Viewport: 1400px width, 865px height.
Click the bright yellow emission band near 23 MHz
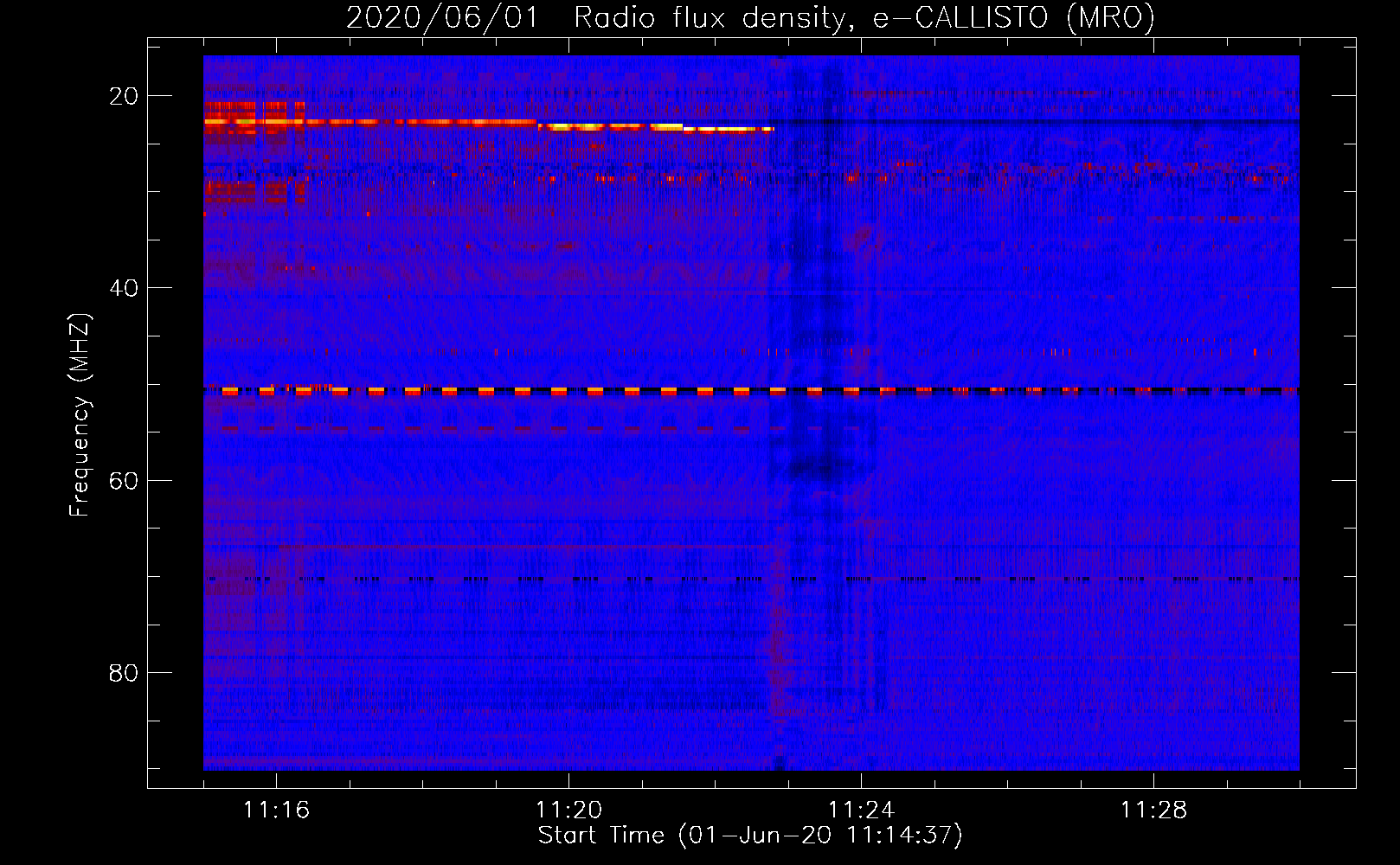coord(656,127)
